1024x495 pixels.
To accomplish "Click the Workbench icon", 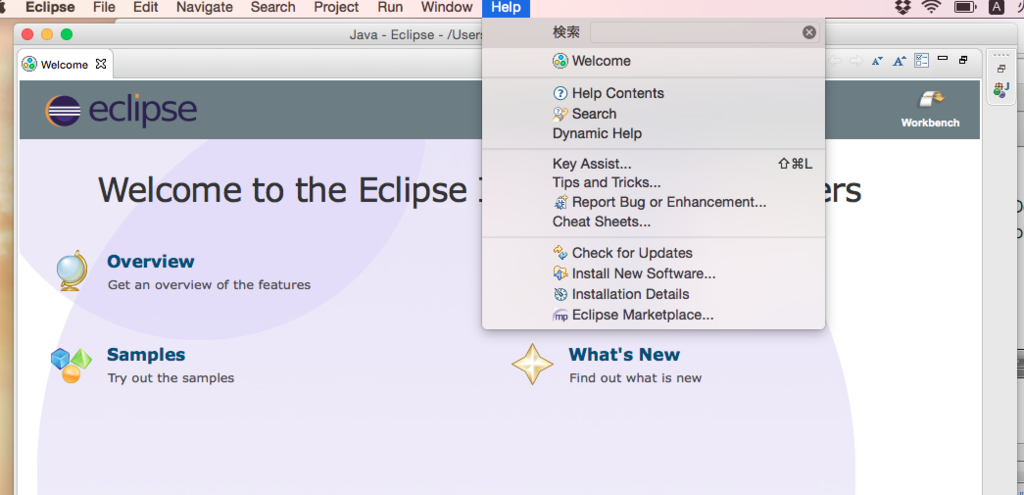I will [x=931, y=100].
